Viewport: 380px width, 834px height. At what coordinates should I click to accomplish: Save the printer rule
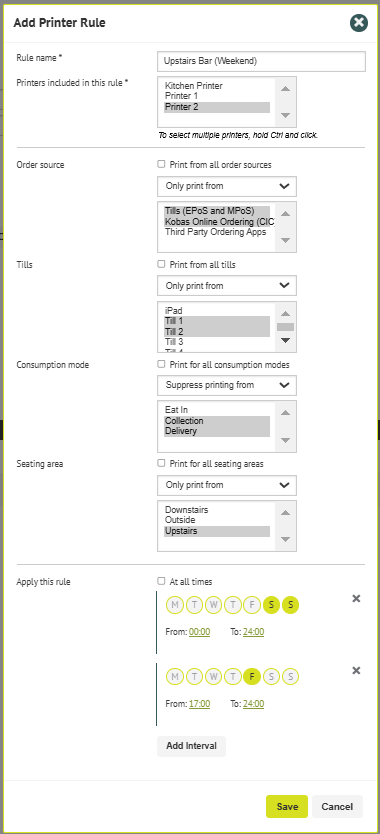coord(287,806)
